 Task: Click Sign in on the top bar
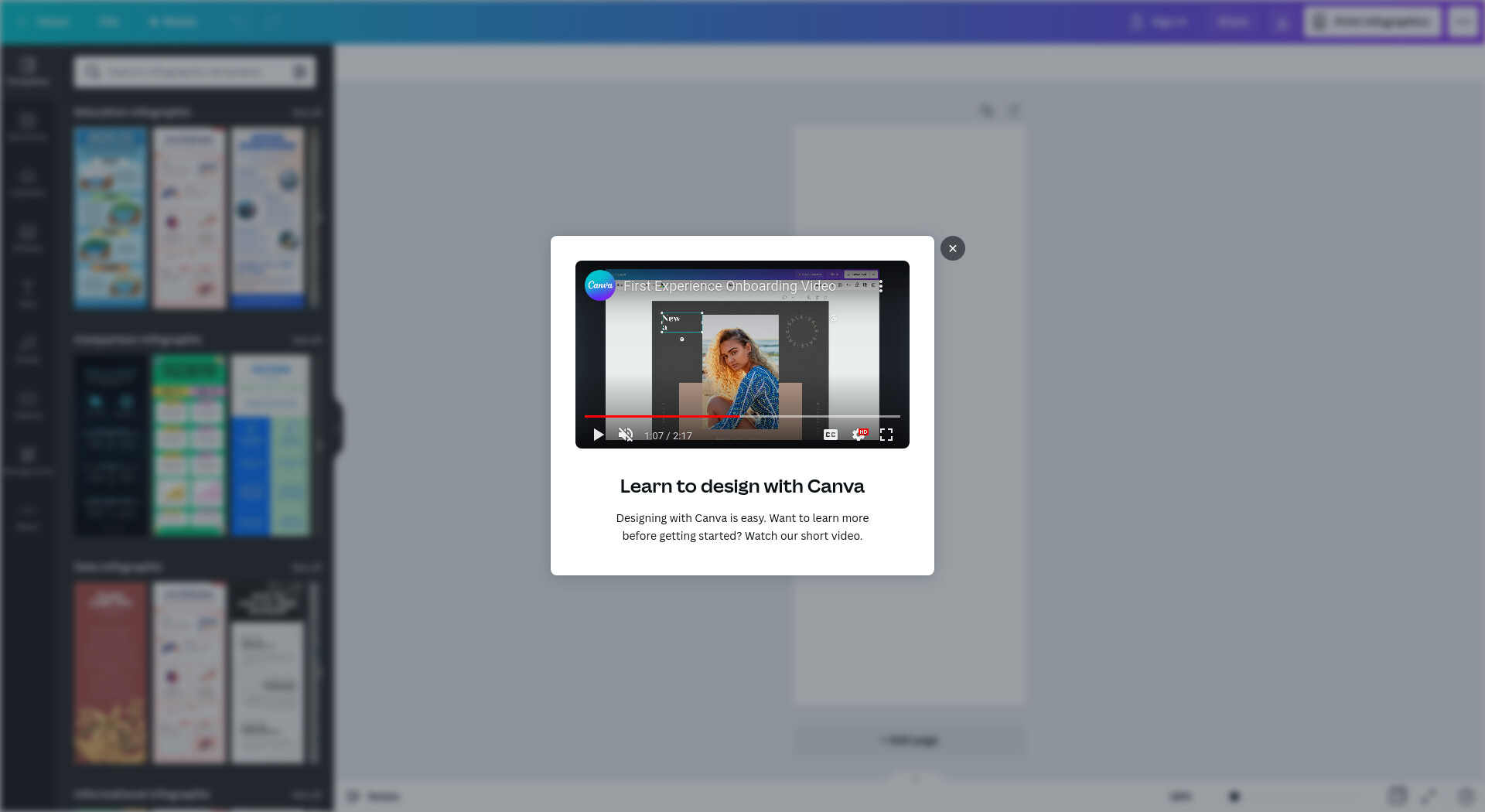coord(1159,22)
